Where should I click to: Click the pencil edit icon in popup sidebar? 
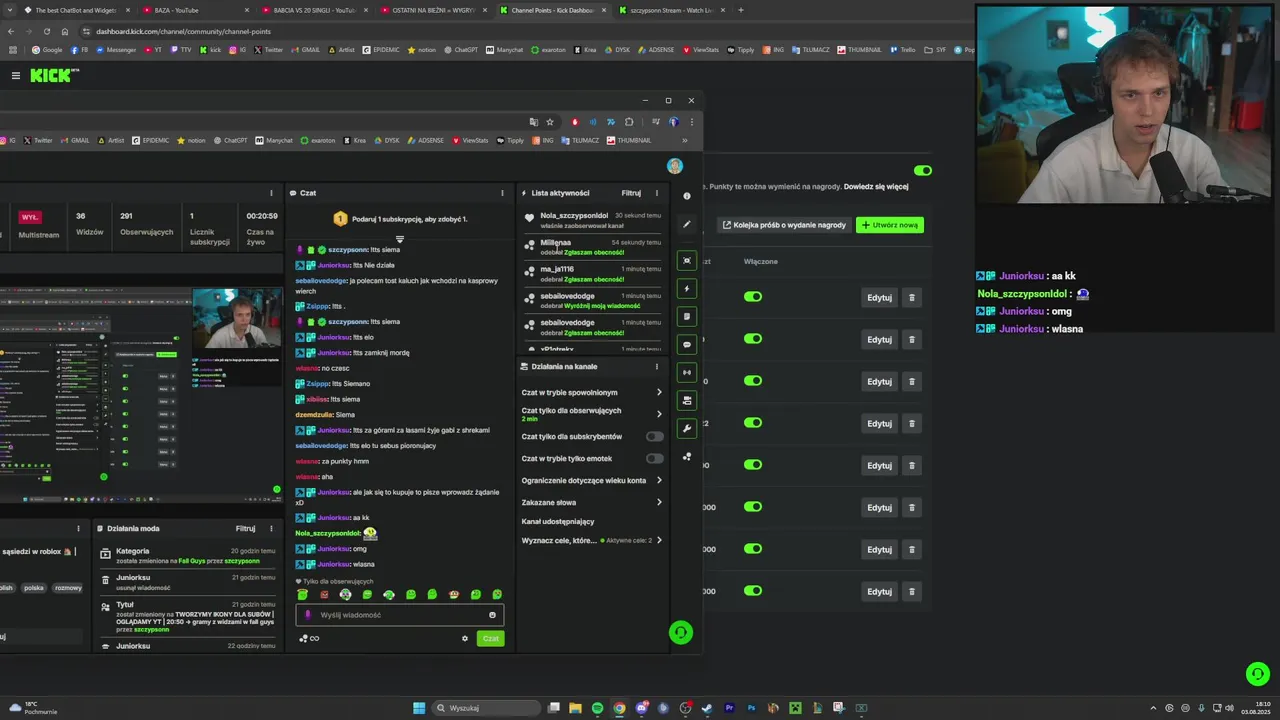686,224
